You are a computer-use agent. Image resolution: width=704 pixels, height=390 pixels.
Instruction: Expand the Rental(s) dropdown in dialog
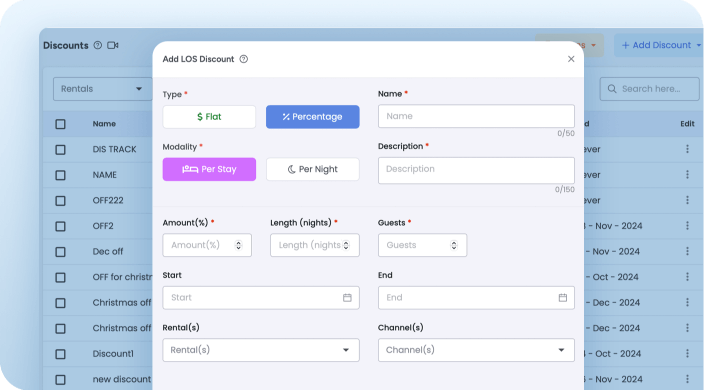261,350
